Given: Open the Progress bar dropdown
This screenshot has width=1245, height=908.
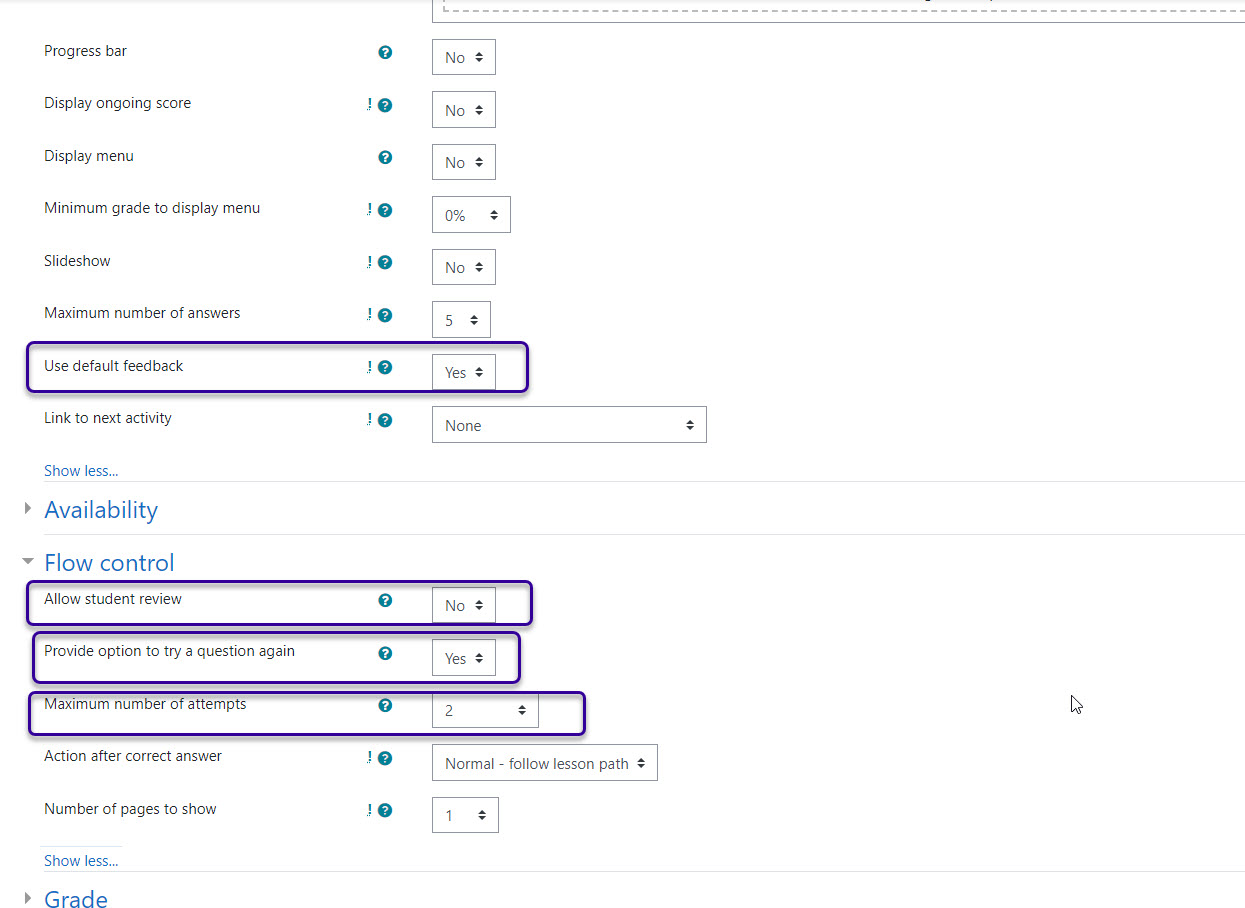Looking at the screenshot, I should (x=463, y=57).
